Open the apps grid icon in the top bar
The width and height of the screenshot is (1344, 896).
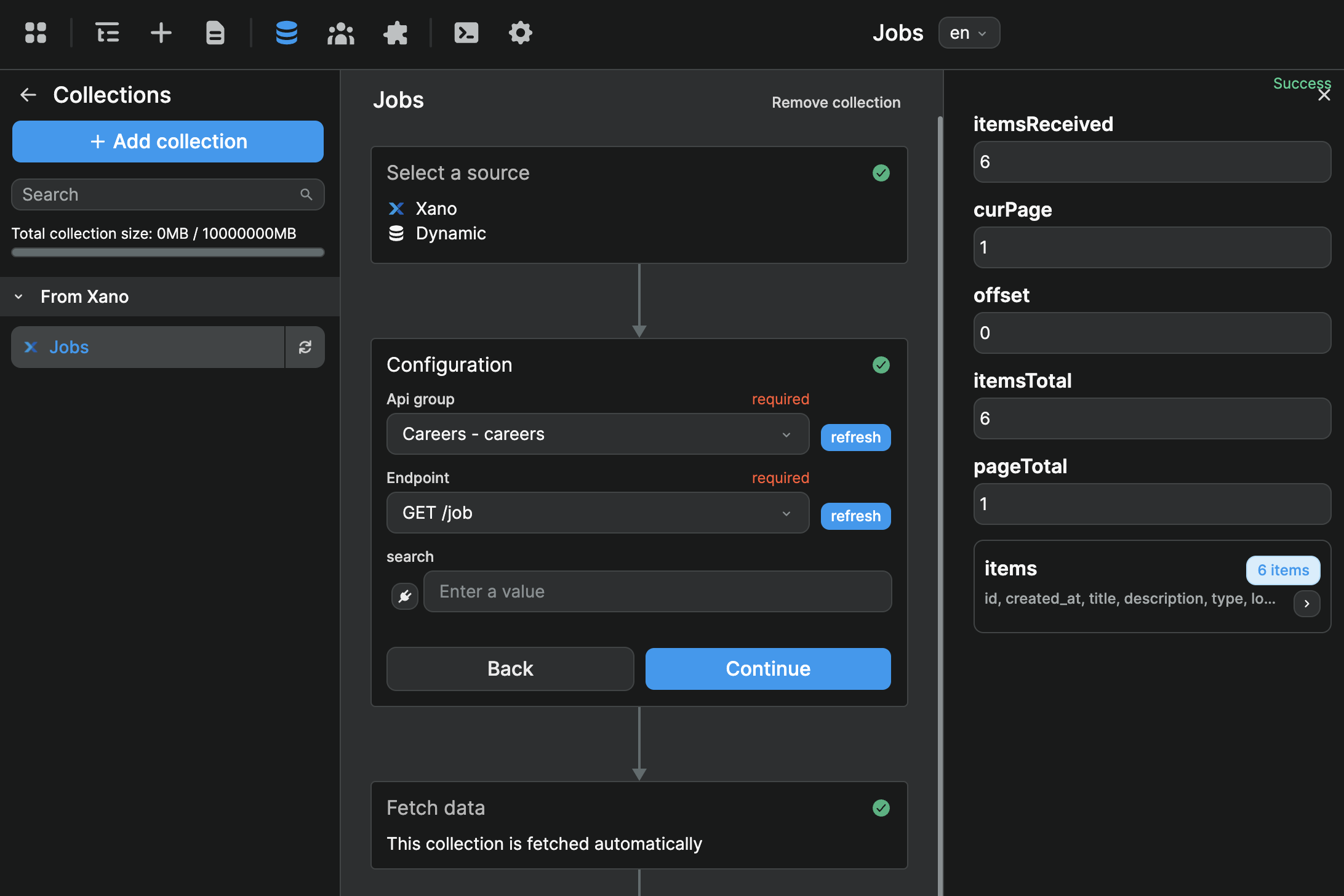[36, 33]
